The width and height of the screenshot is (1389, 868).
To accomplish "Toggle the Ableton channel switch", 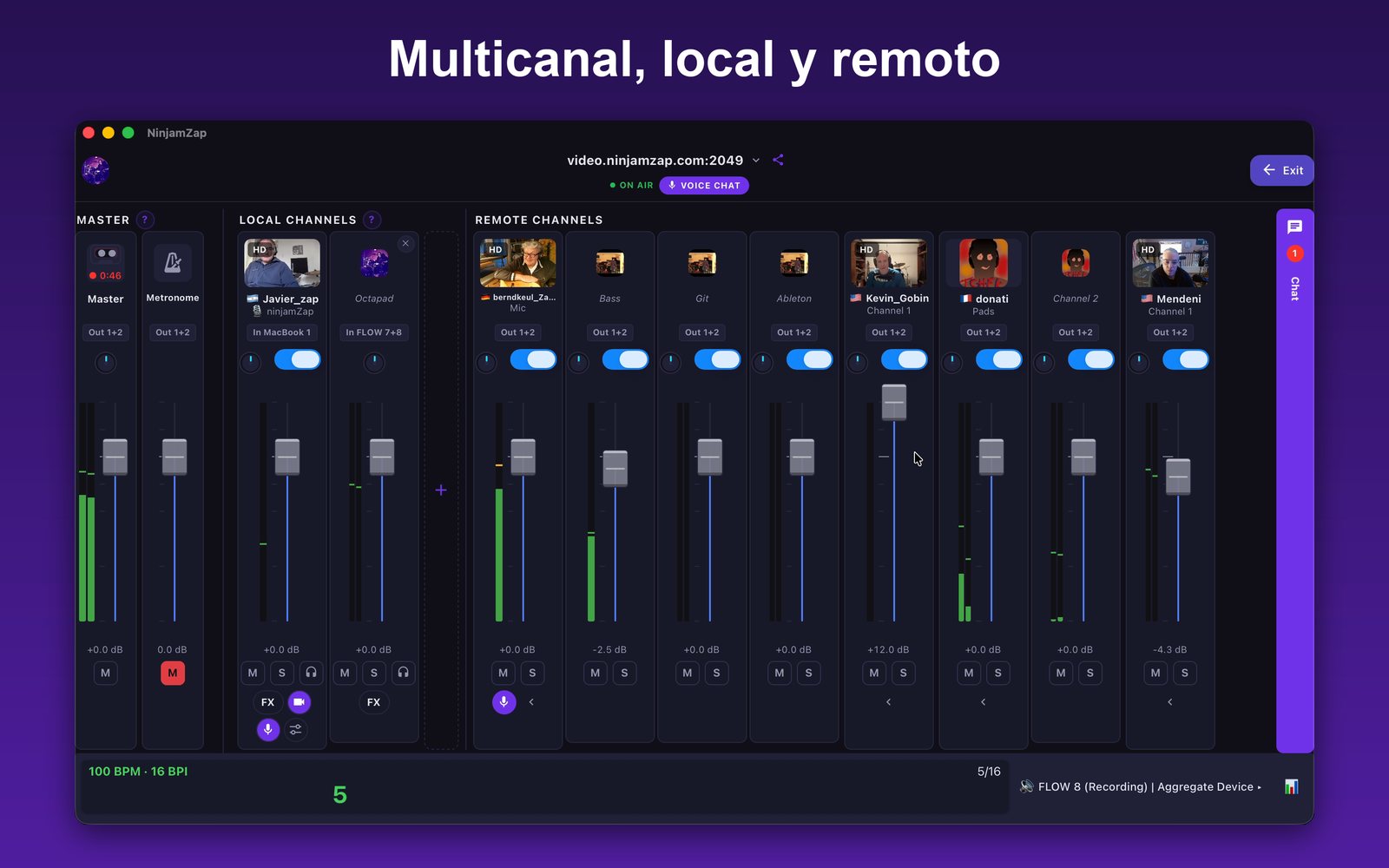I will coord(809,359).
